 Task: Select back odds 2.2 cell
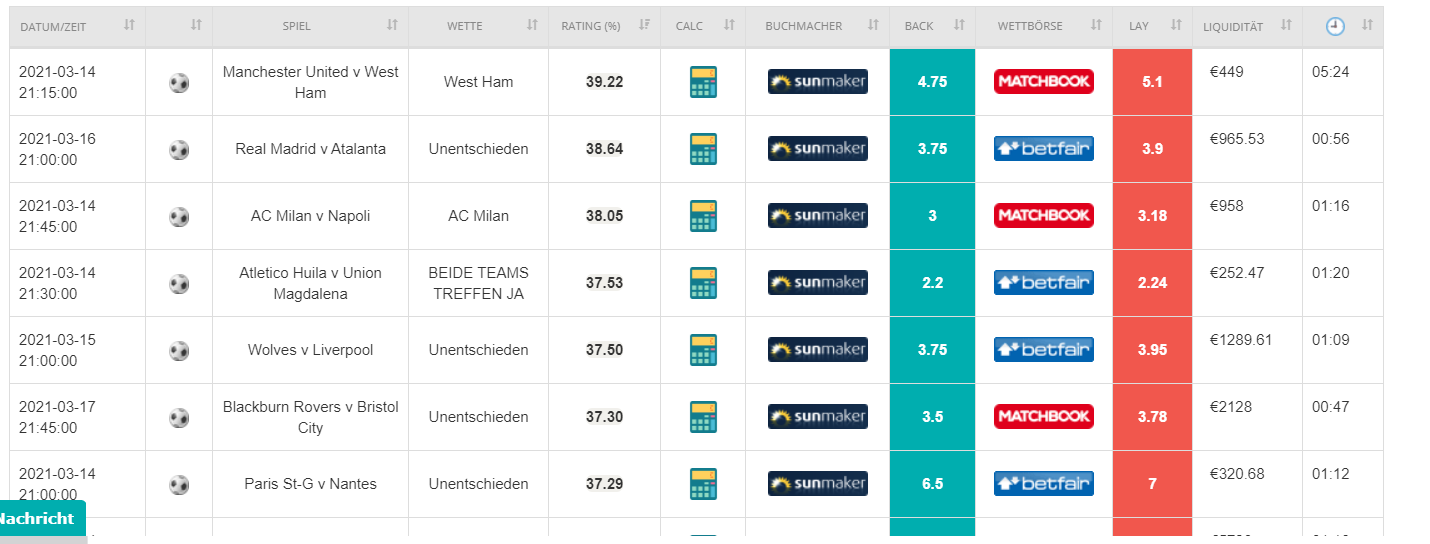tap(932, 283)
